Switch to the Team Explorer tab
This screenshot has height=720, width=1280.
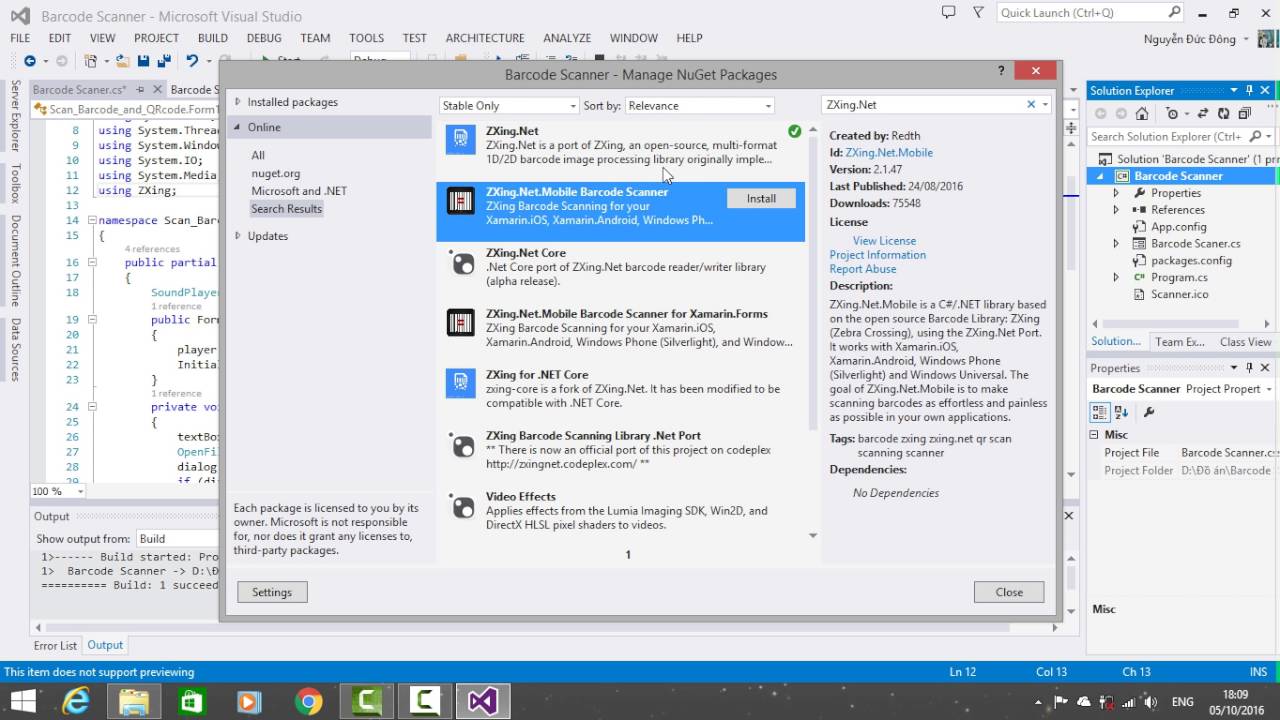coord(1180,342)
